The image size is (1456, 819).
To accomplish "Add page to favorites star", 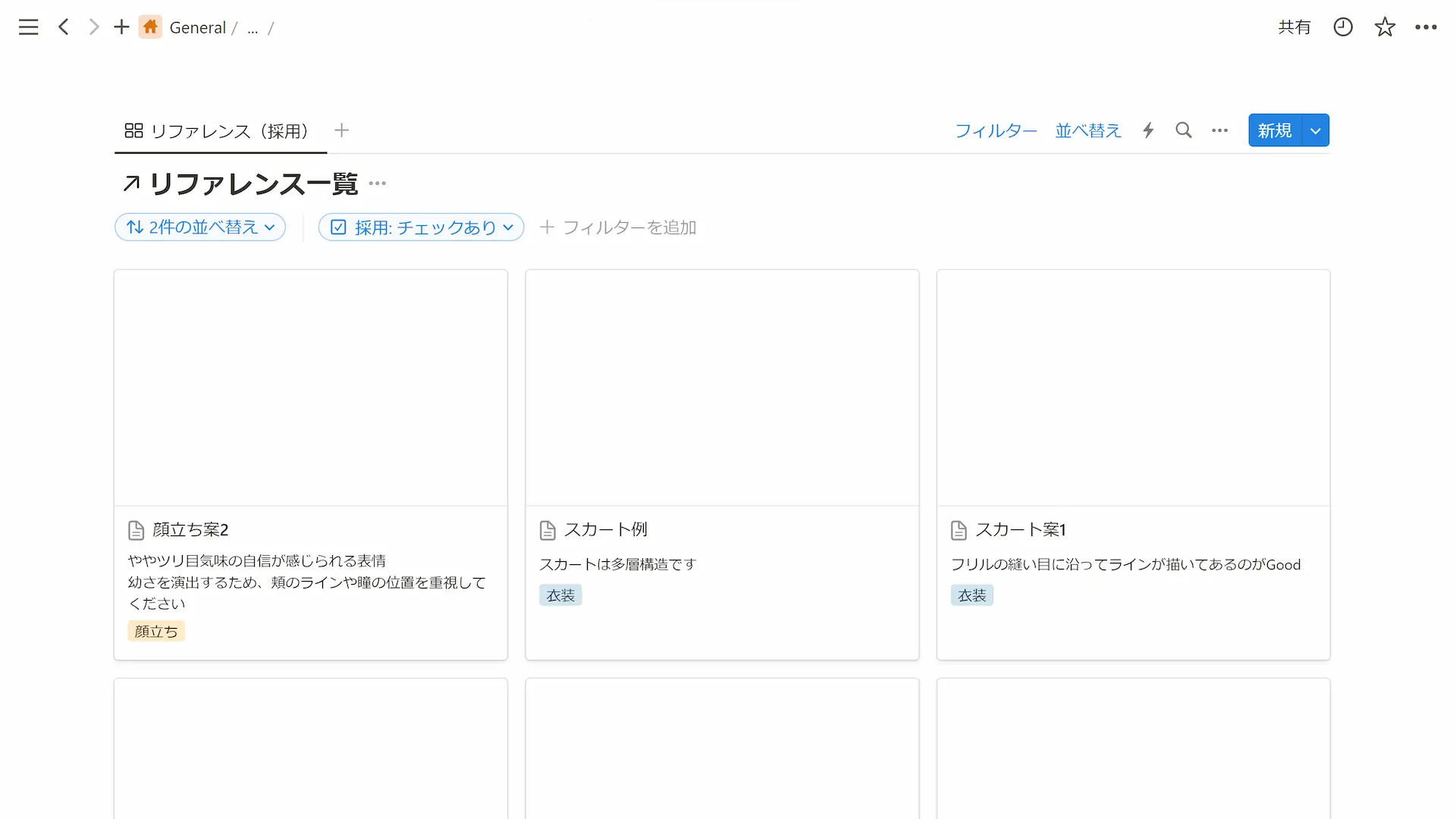I will [x=1385, y=27].
